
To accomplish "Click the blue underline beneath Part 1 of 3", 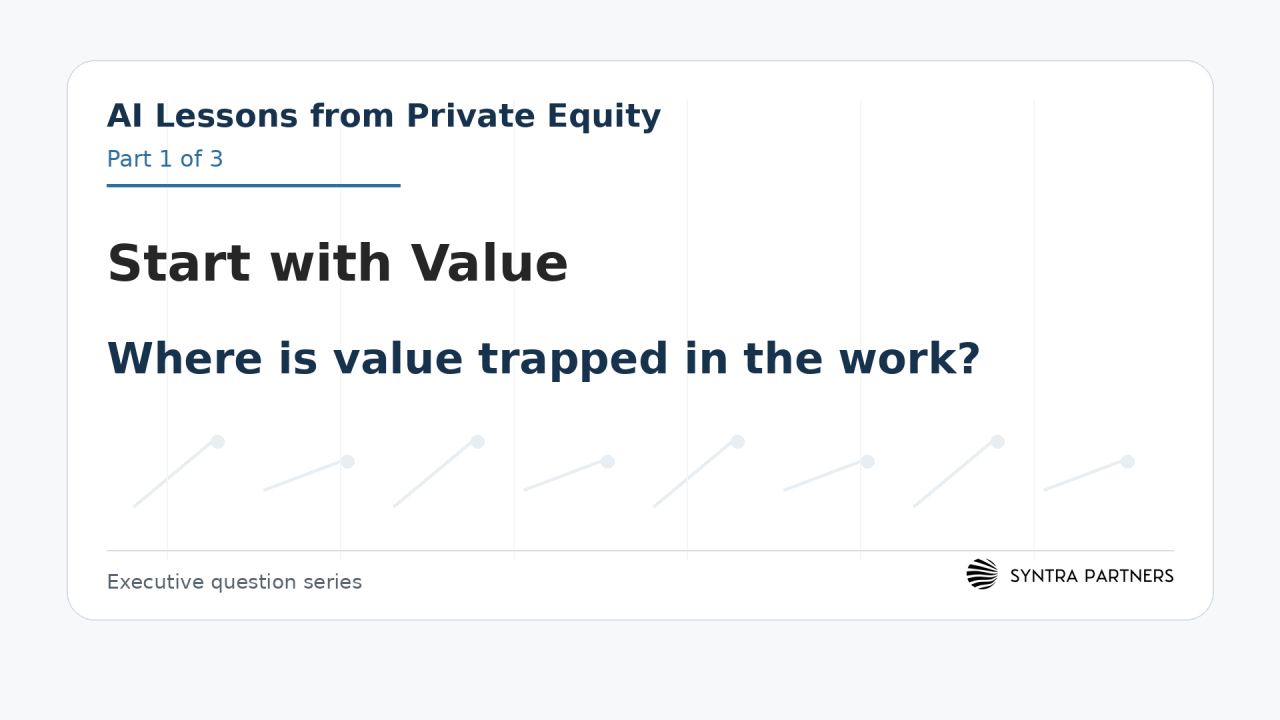I will pyautogui.click(x=254, y=185).
